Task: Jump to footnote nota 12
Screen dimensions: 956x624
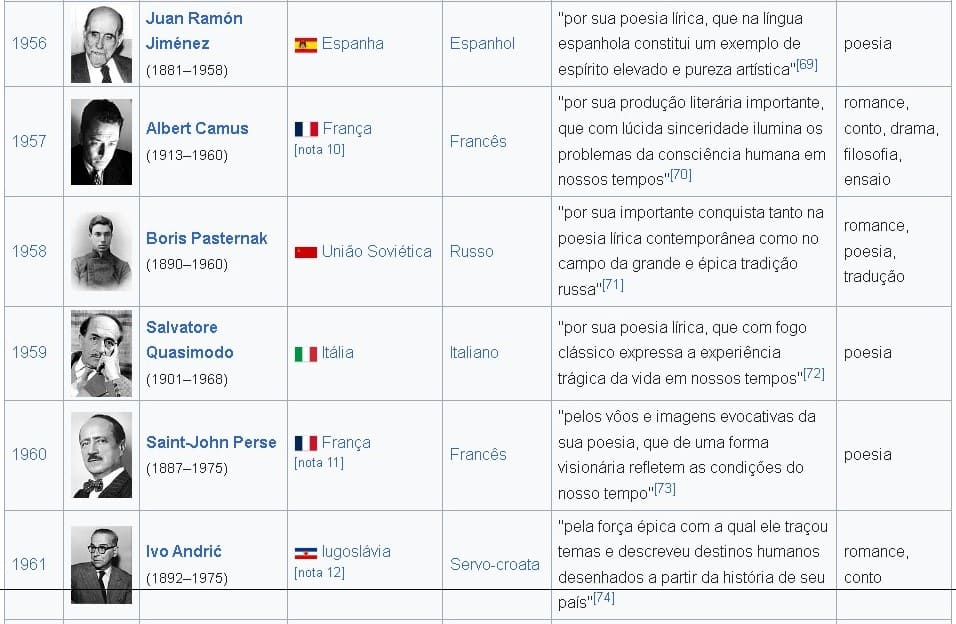Action: (319, 572)
